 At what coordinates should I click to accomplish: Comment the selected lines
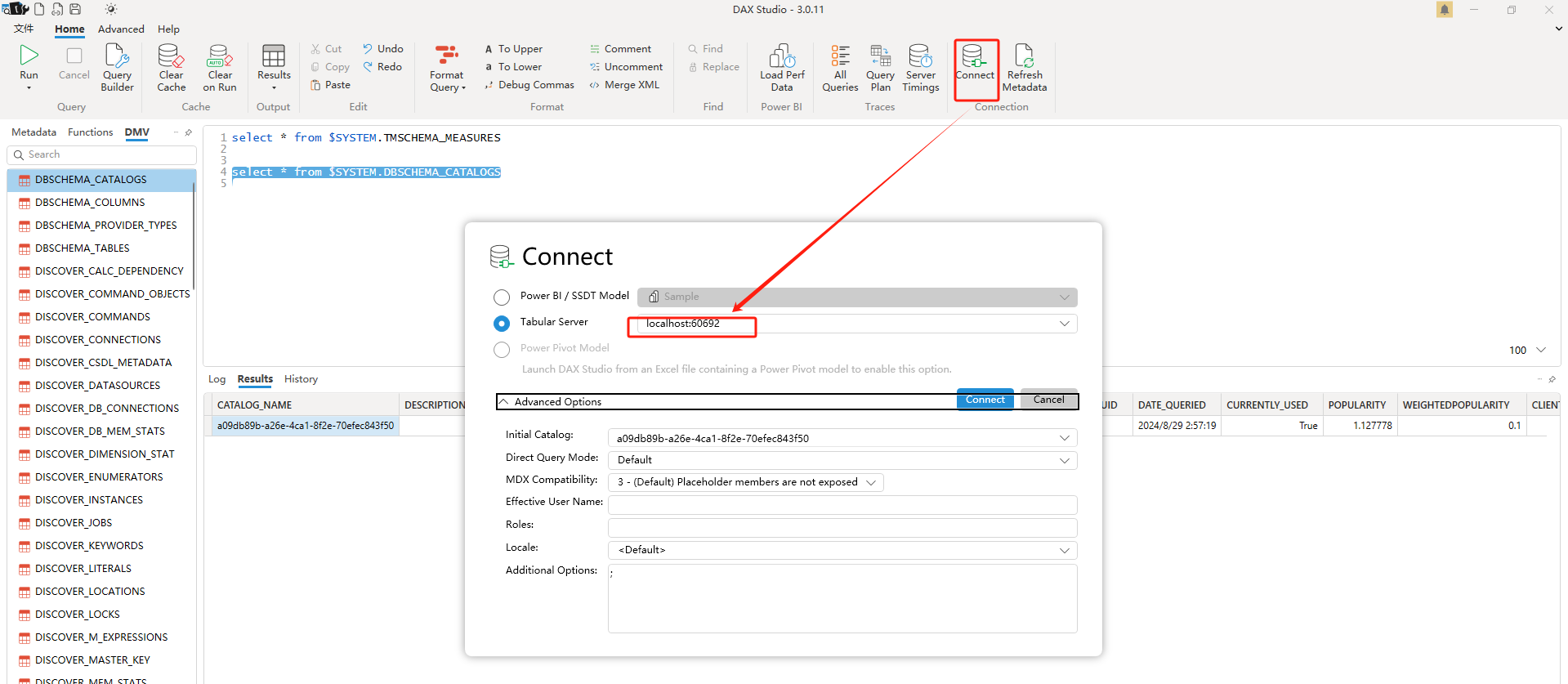point(620,49)
